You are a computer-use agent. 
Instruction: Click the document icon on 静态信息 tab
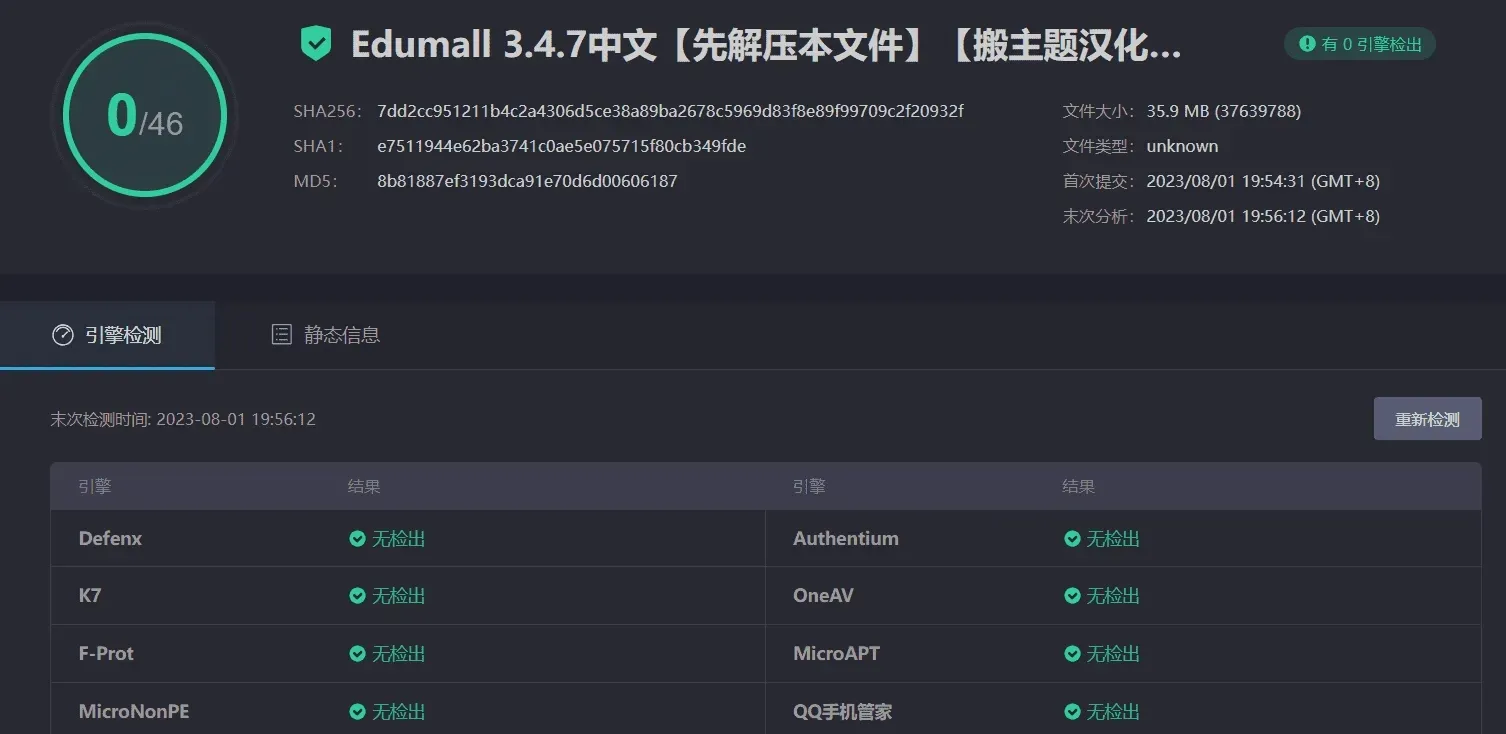(282, 335)
